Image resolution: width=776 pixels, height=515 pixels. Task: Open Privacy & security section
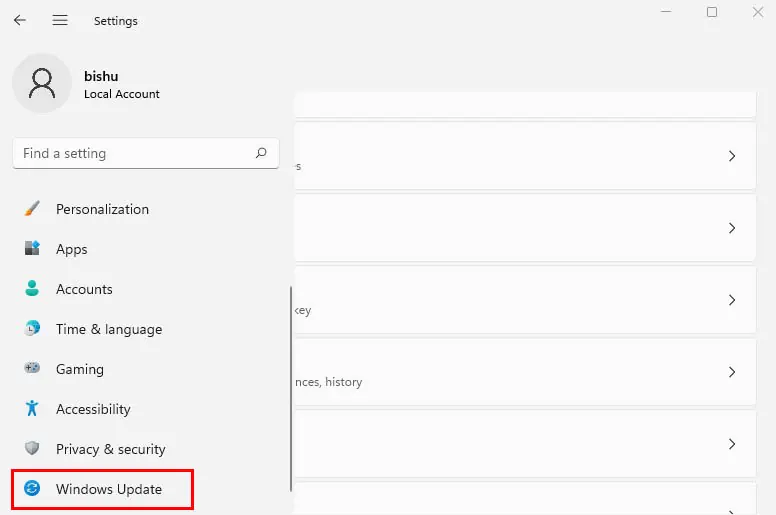110,449
